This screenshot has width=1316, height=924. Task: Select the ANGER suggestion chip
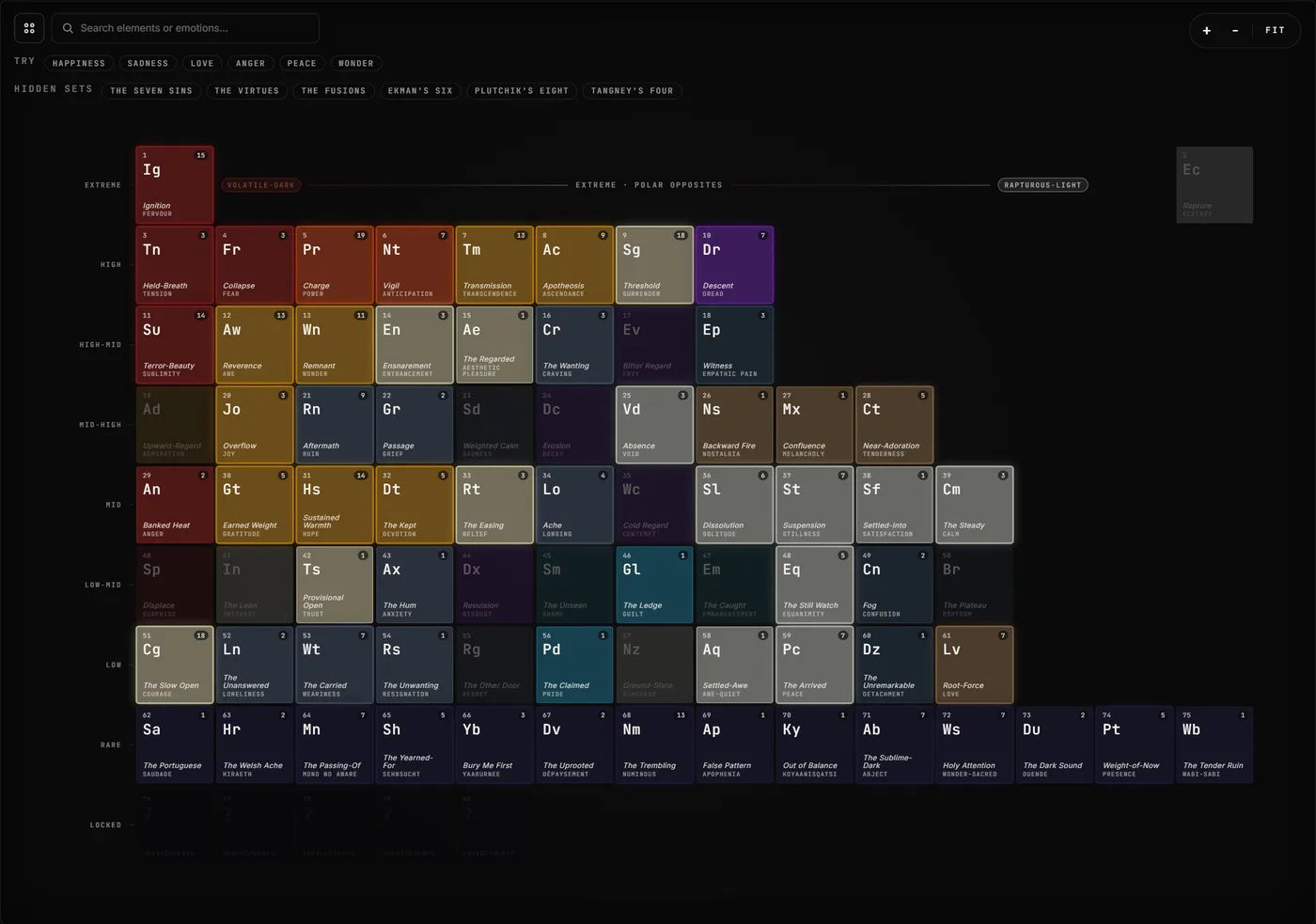tap(250, 63)
